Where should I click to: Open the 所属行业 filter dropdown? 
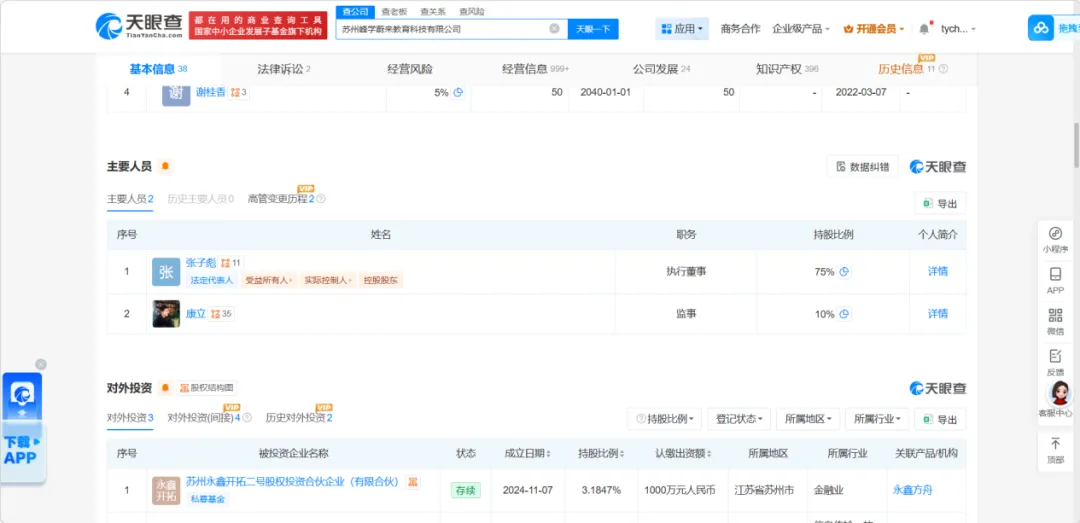point(878,419)
